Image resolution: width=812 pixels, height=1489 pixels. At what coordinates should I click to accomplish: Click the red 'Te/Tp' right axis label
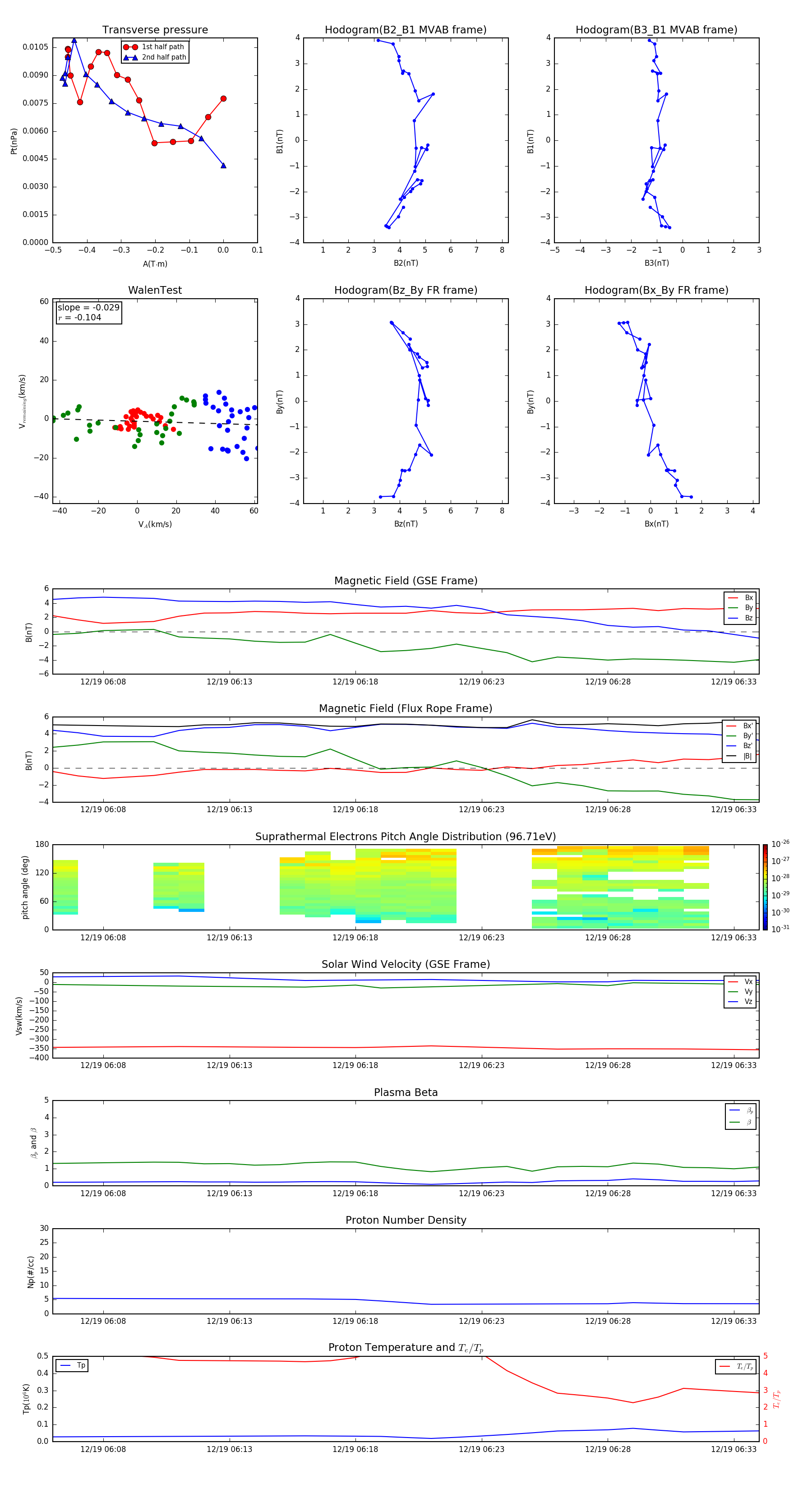(x=776, y=1399)
